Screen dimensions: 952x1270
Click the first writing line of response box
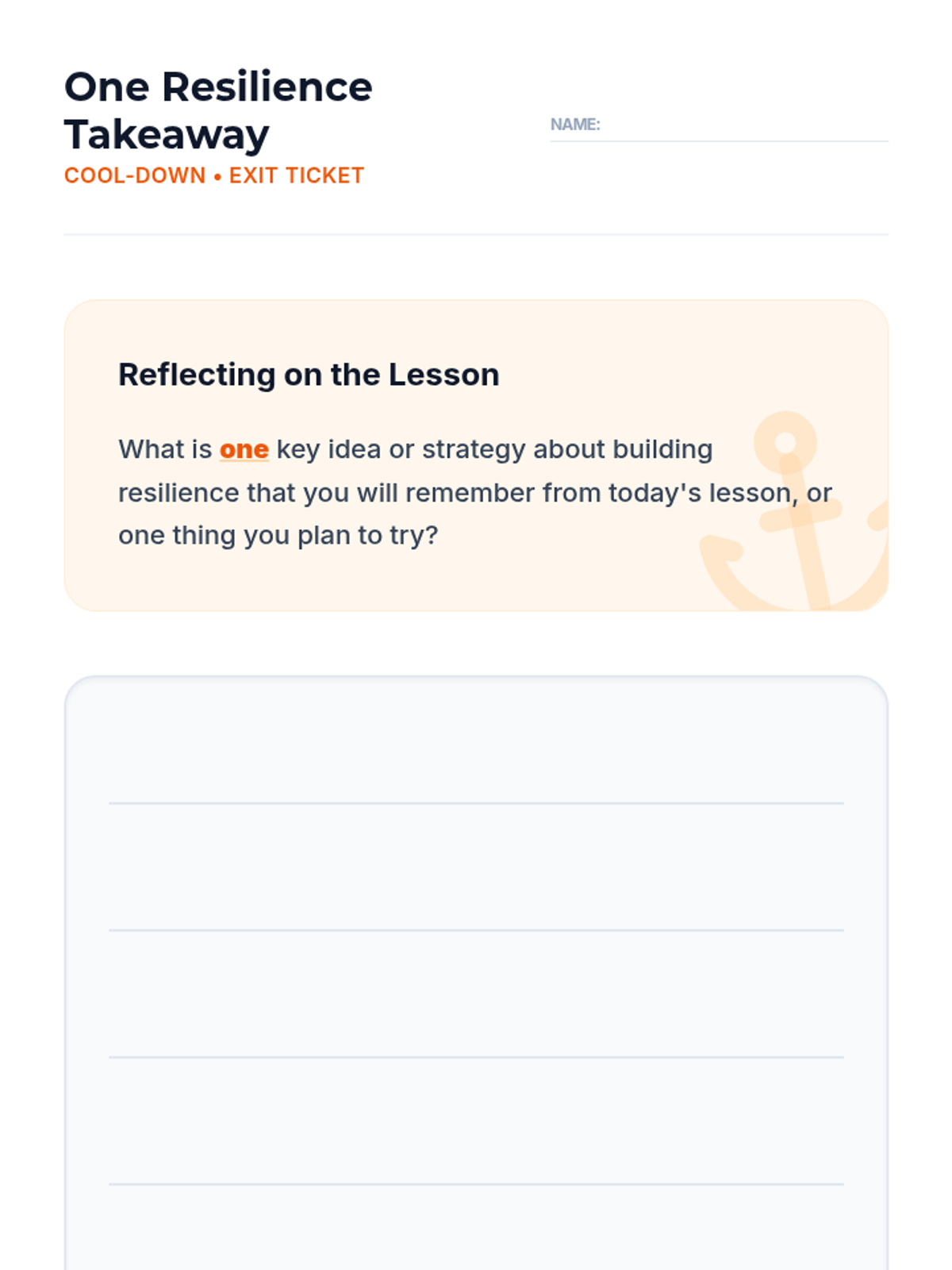coord(476,803)
